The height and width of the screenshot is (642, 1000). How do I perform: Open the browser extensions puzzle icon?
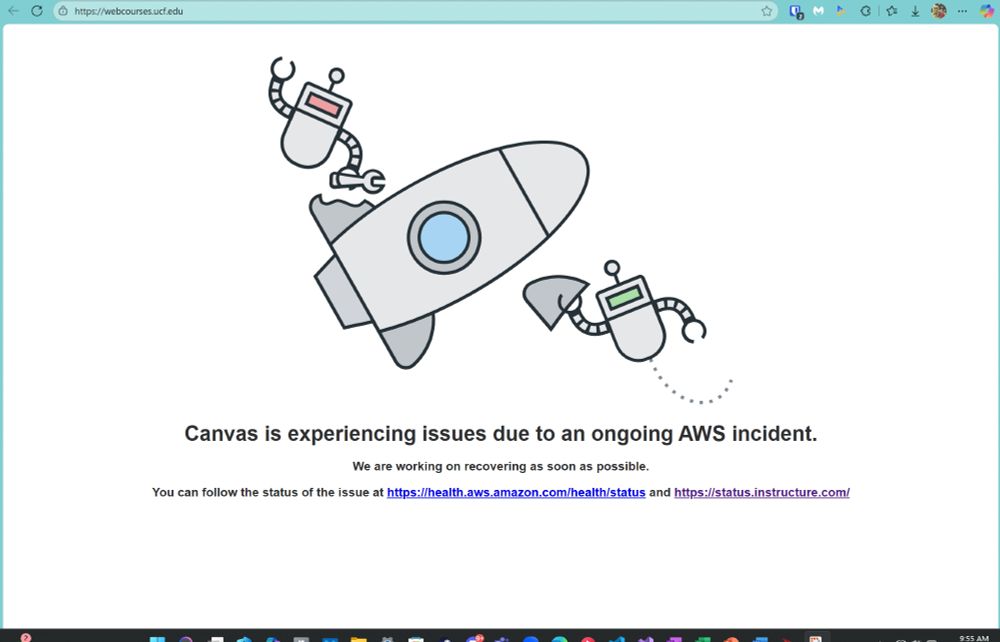click(865, 11)
